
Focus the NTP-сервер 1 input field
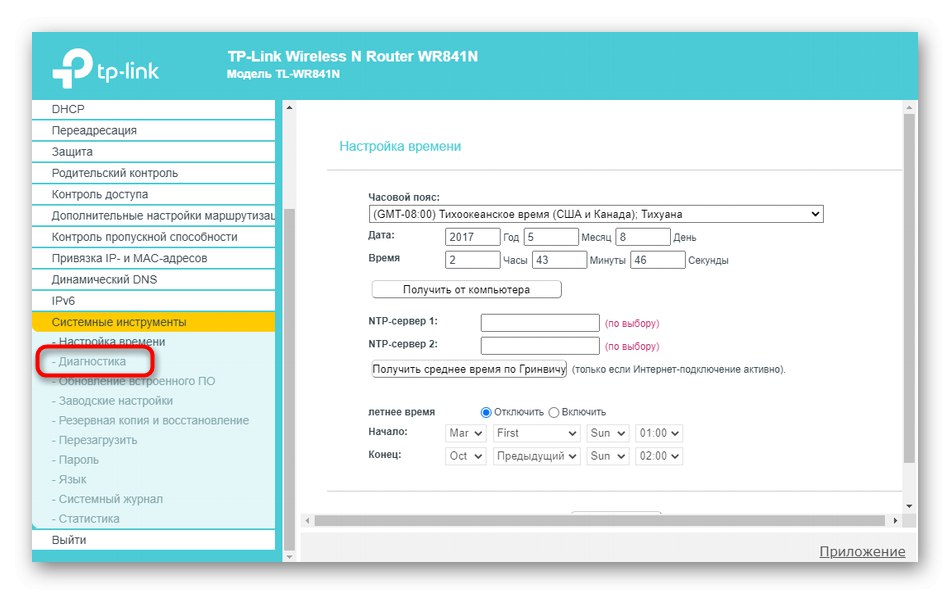[x=540, y=322]
